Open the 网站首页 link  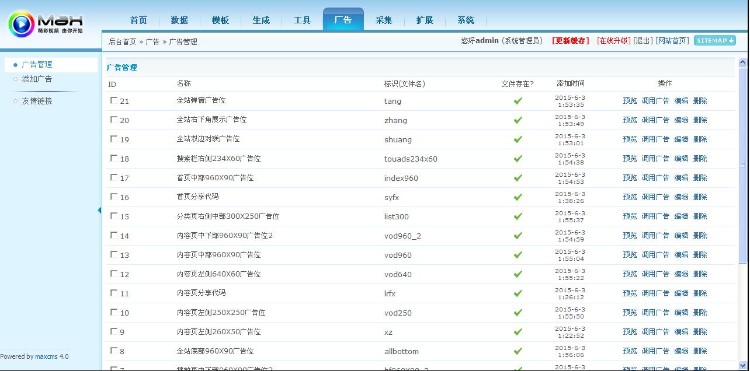point(672,41)
